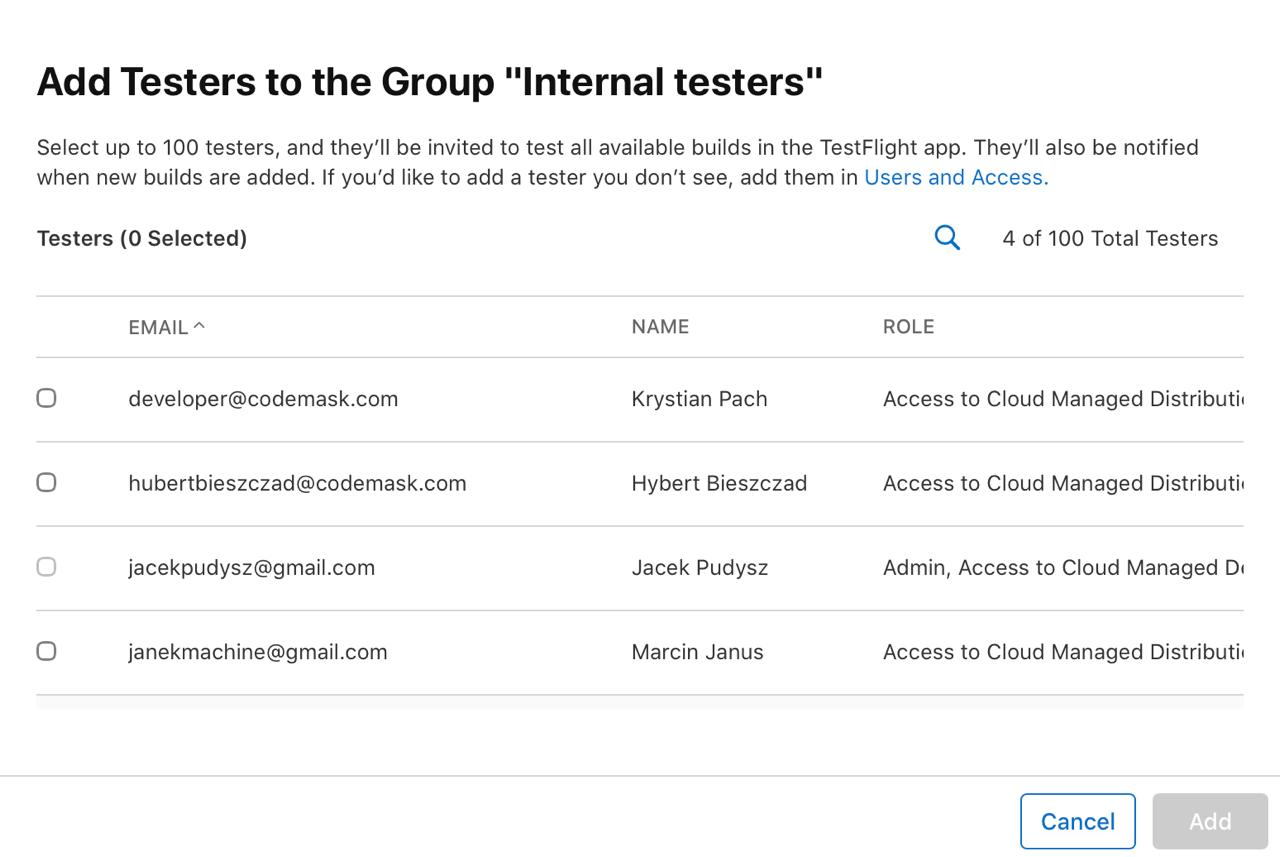Tick the checkbox for jacekpudysz@gmail.com
Image resolution: width=1280 pixels, height=857 pixels.
(x=46, y=567)
